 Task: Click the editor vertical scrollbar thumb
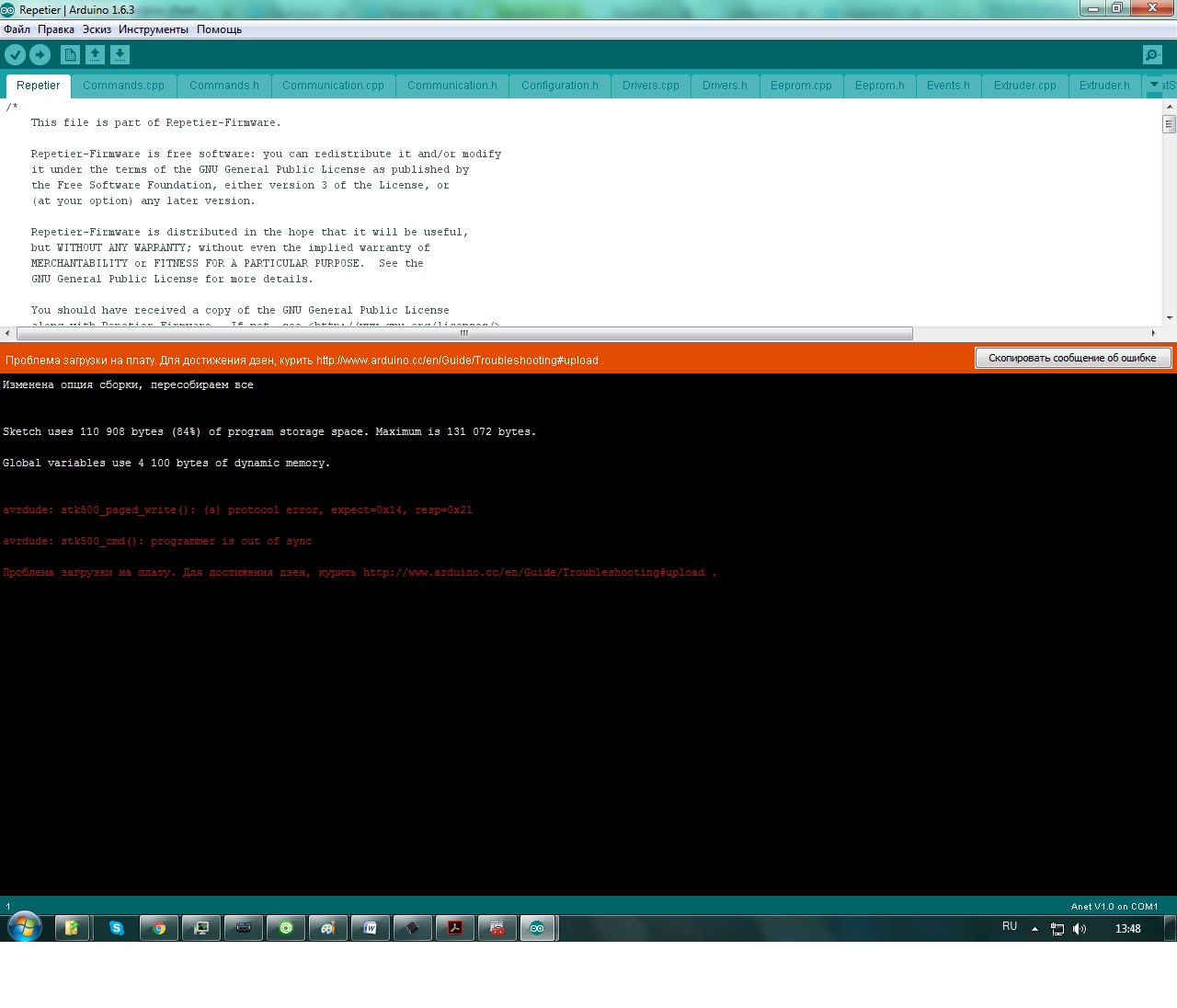click(x=1170, y=123)
